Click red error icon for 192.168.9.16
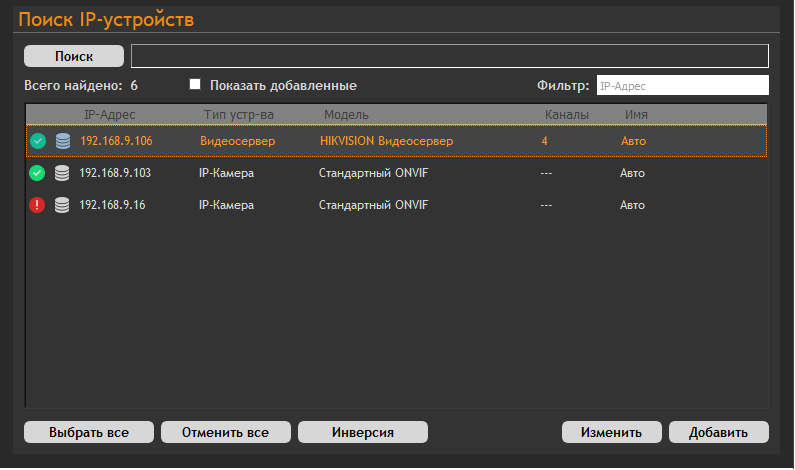The width and height of the screenshot is (795, 470). click(38, 205)
